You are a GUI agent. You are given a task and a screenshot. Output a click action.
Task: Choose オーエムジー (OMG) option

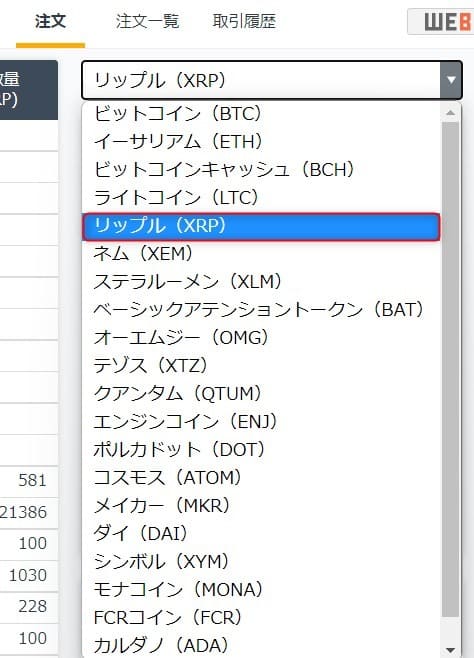261,337
